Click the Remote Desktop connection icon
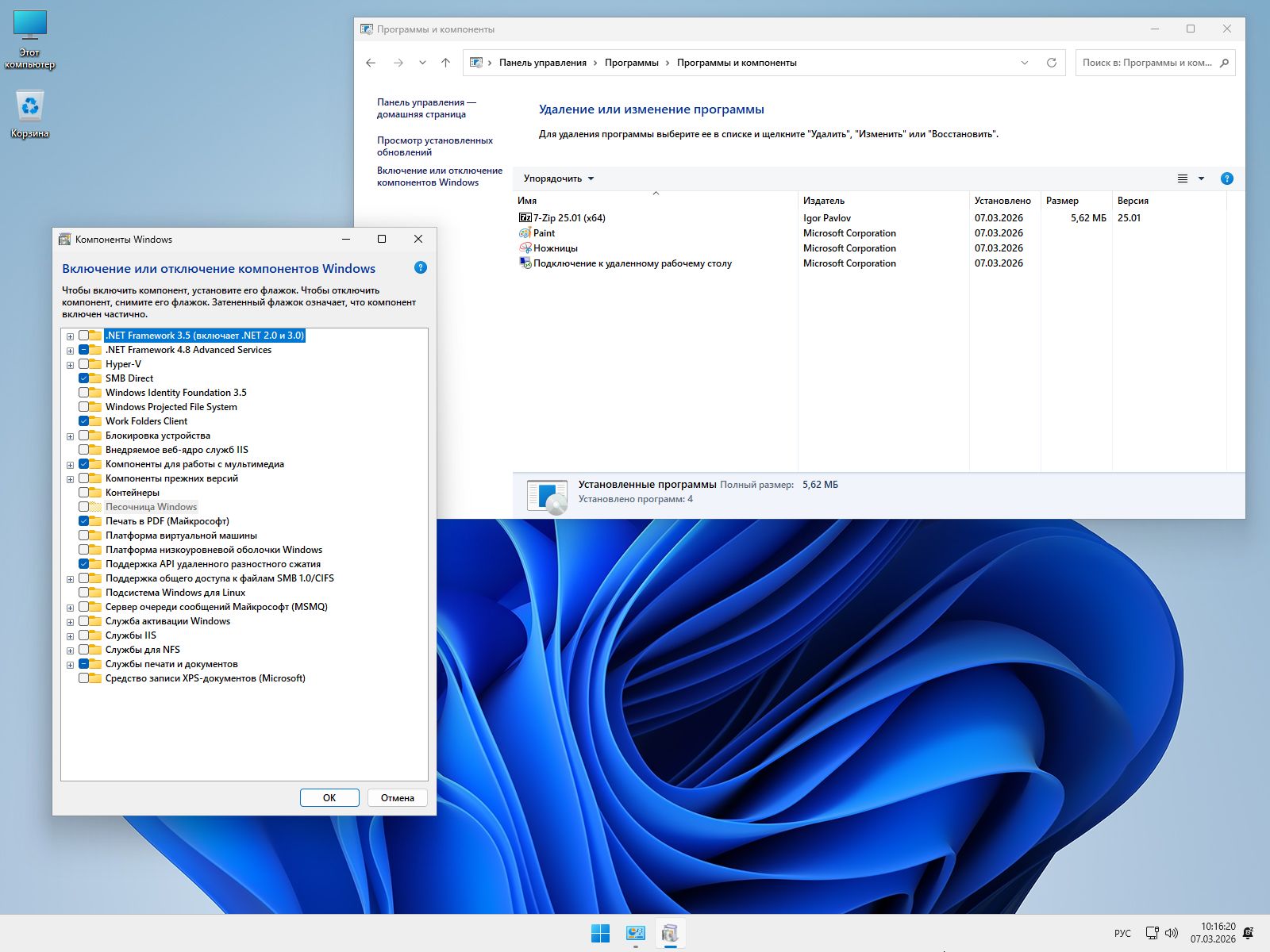The image size is (1270, 952). click(x=525, y=263)
